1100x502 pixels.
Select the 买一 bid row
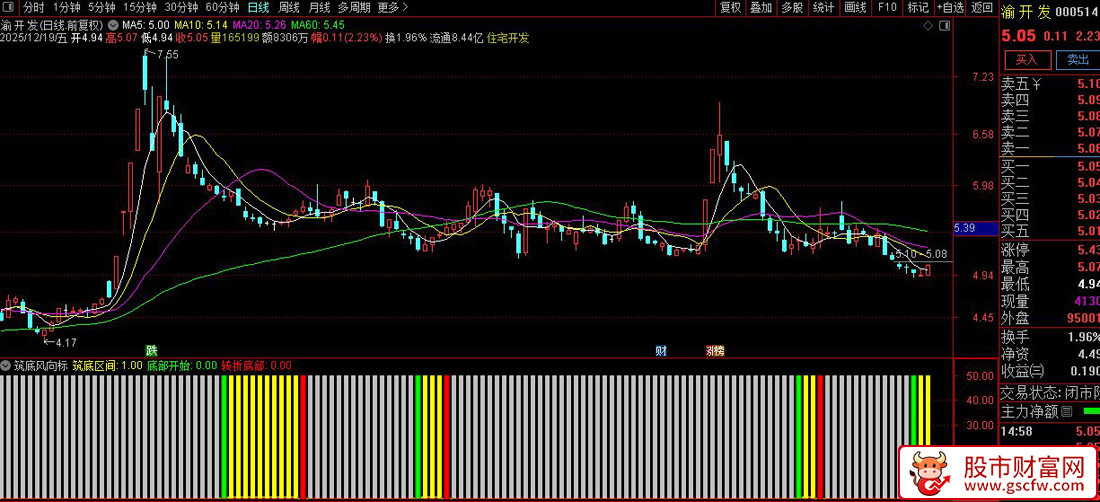point(1049,167)
